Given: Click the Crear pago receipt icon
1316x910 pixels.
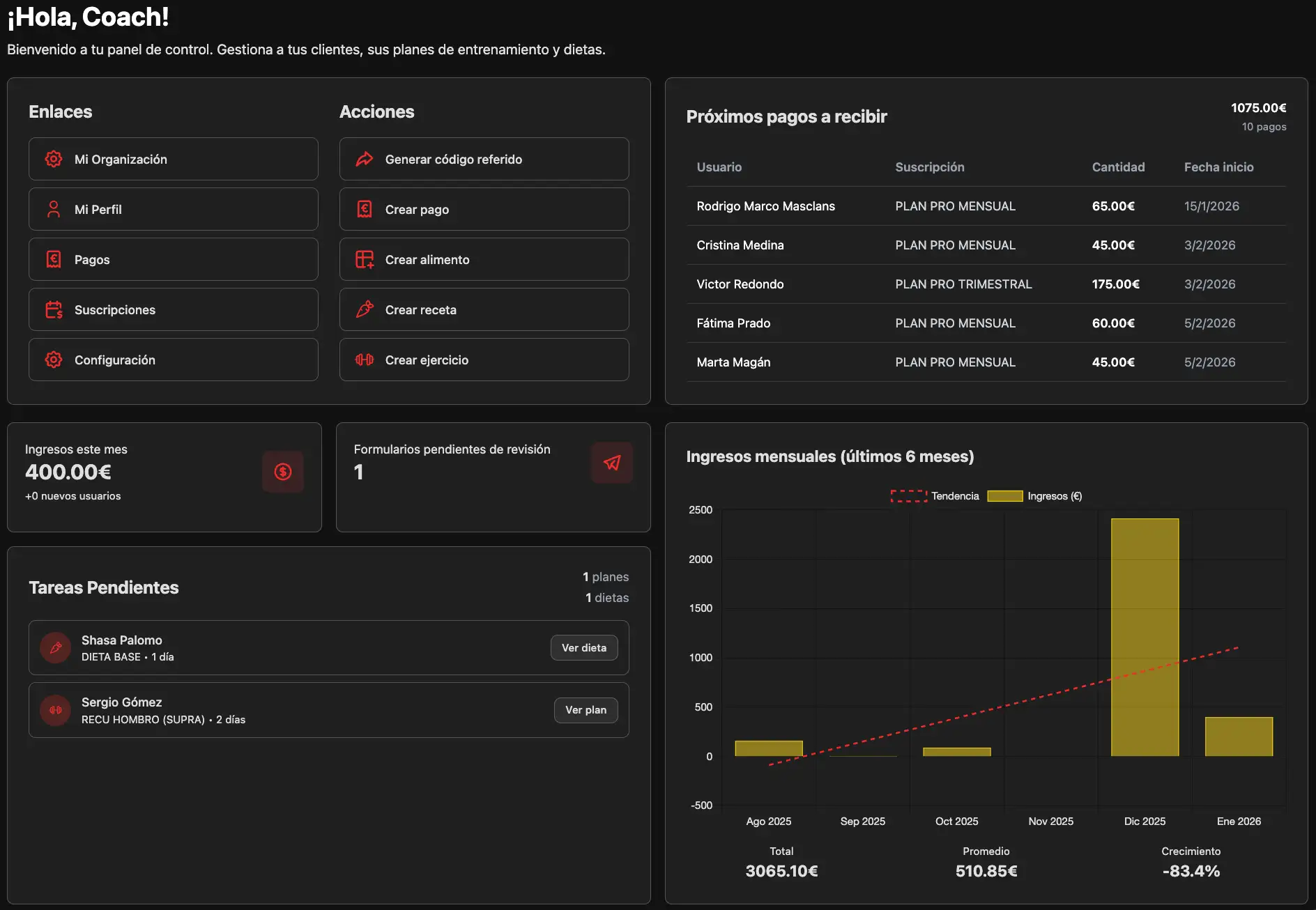Looking at the screenshot, I should (x=364, y=209).
